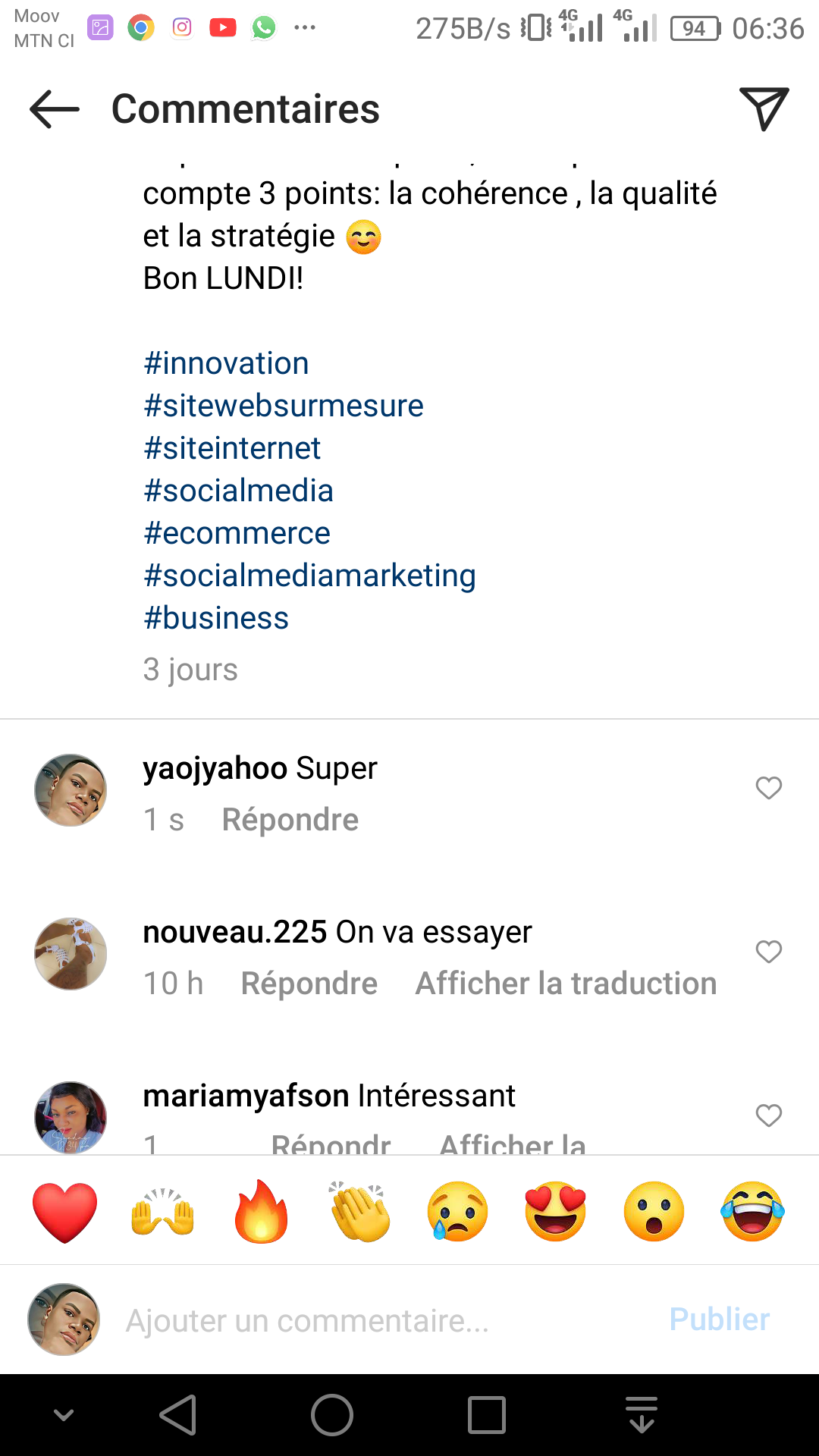Screen dimensions: 819x1456
Task: Insert the raised hands emoji
Action: tap(163, 1211)
